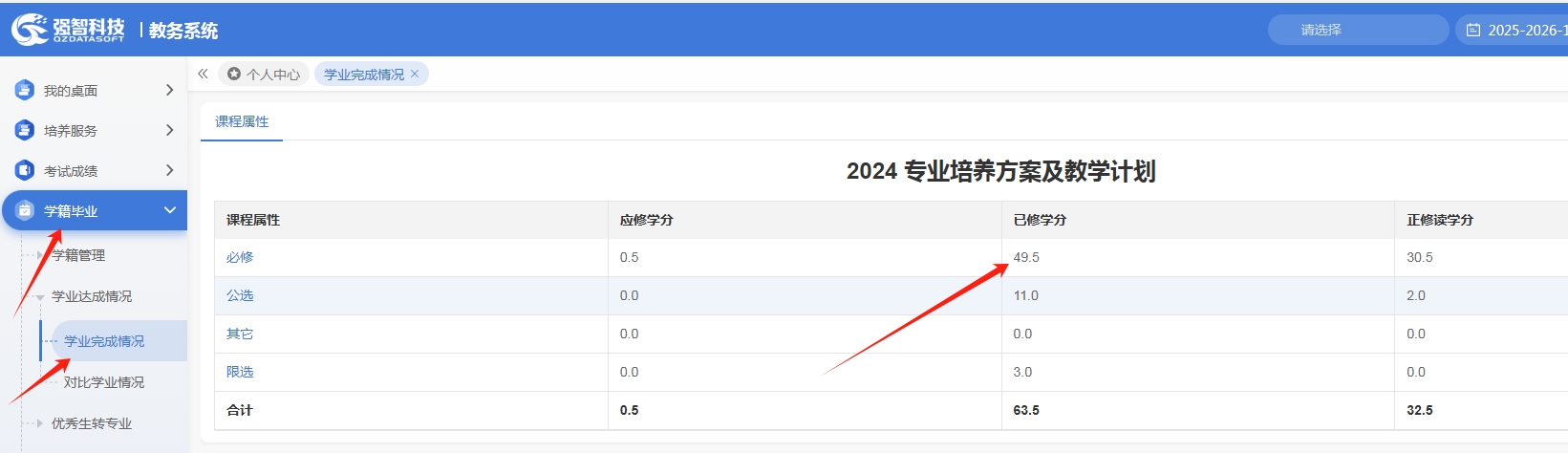This screenshot has width=1568, height=453.
Task: Expand the 我的桌面 menu arrow
Action: pos(169,90)
